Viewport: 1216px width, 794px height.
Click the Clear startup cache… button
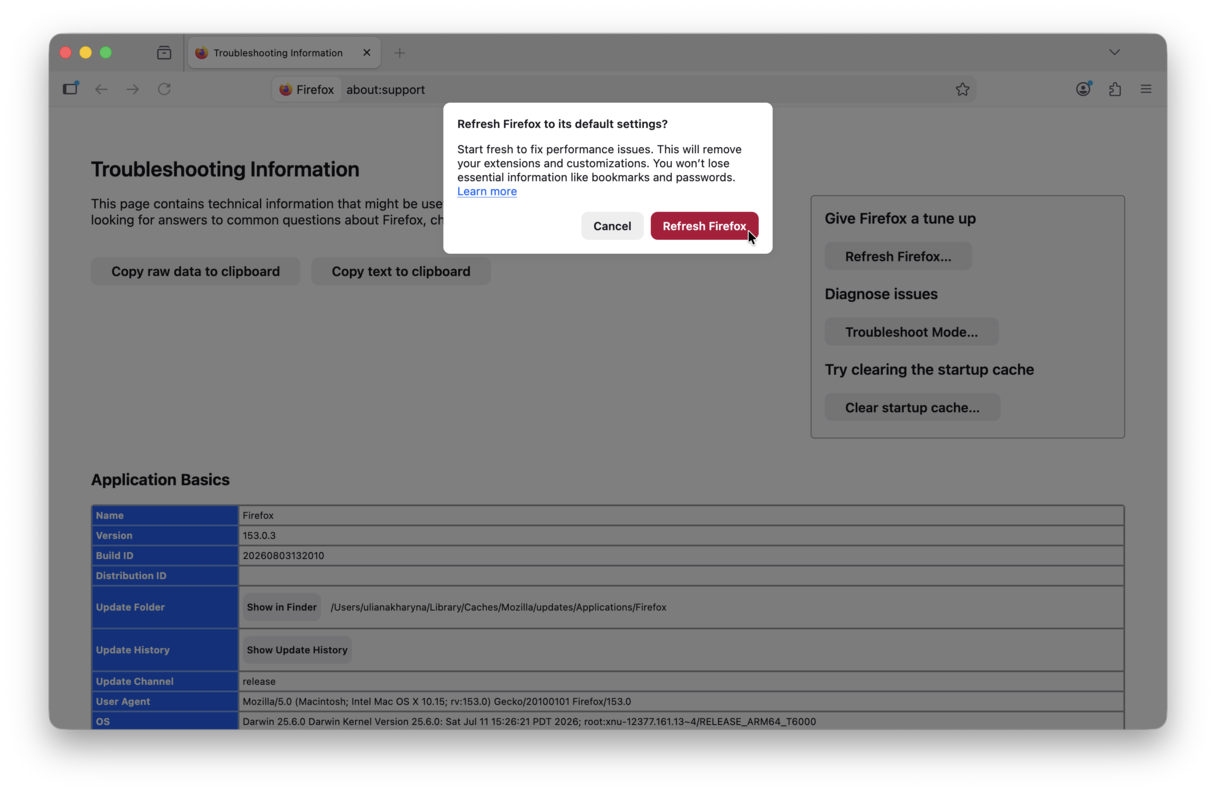click(912, 407)
